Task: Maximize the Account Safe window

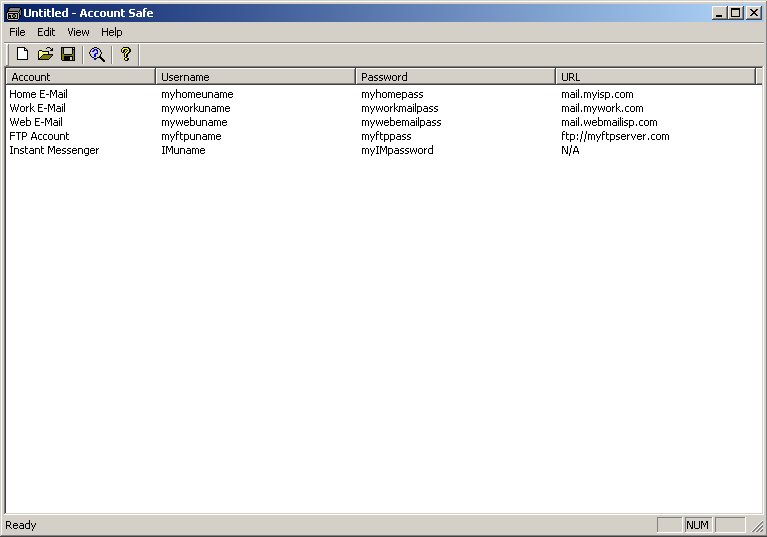Action: tap(736, 13)
